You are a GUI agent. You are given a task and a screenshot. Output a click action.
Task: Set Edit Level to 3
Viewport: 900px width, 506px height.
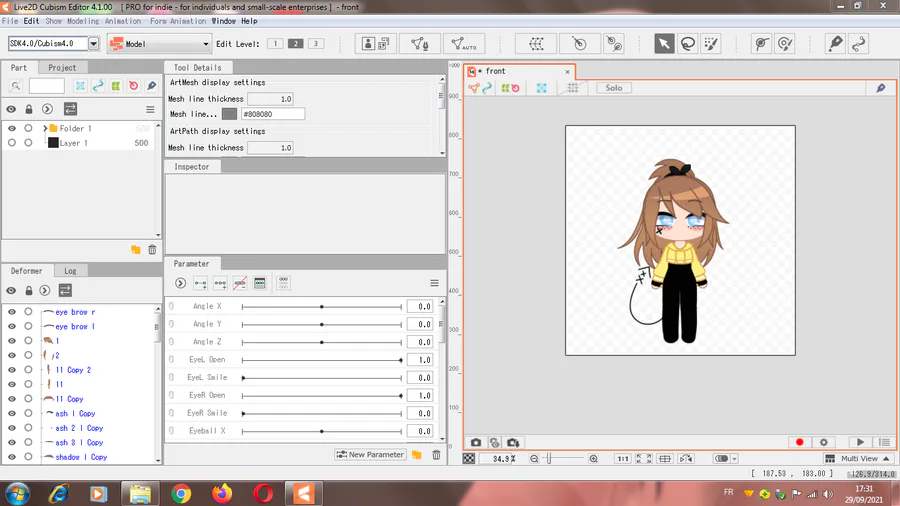coord(316,44)
